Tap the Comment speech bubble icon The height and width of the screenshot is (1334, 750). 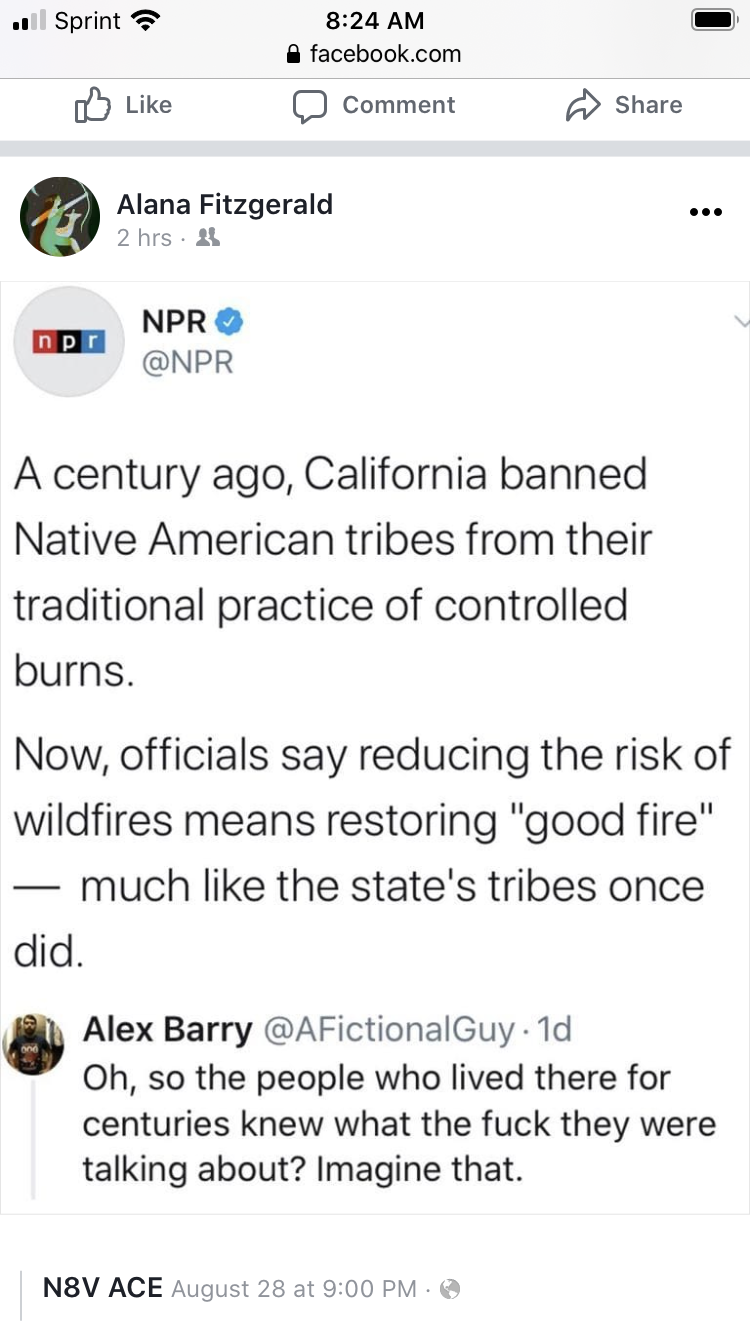coord(310,107)
